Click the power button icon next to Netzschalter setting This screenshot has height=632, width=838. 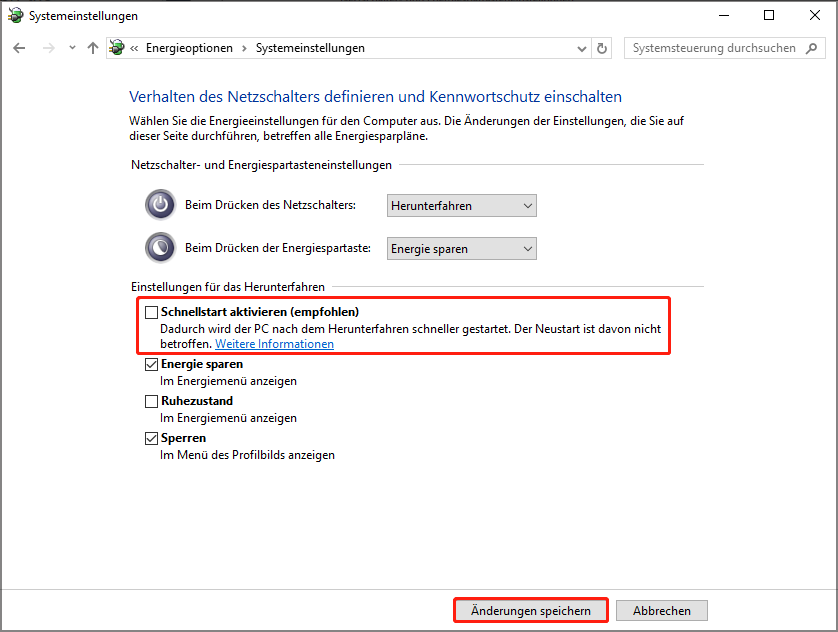[x=160, y=204]
